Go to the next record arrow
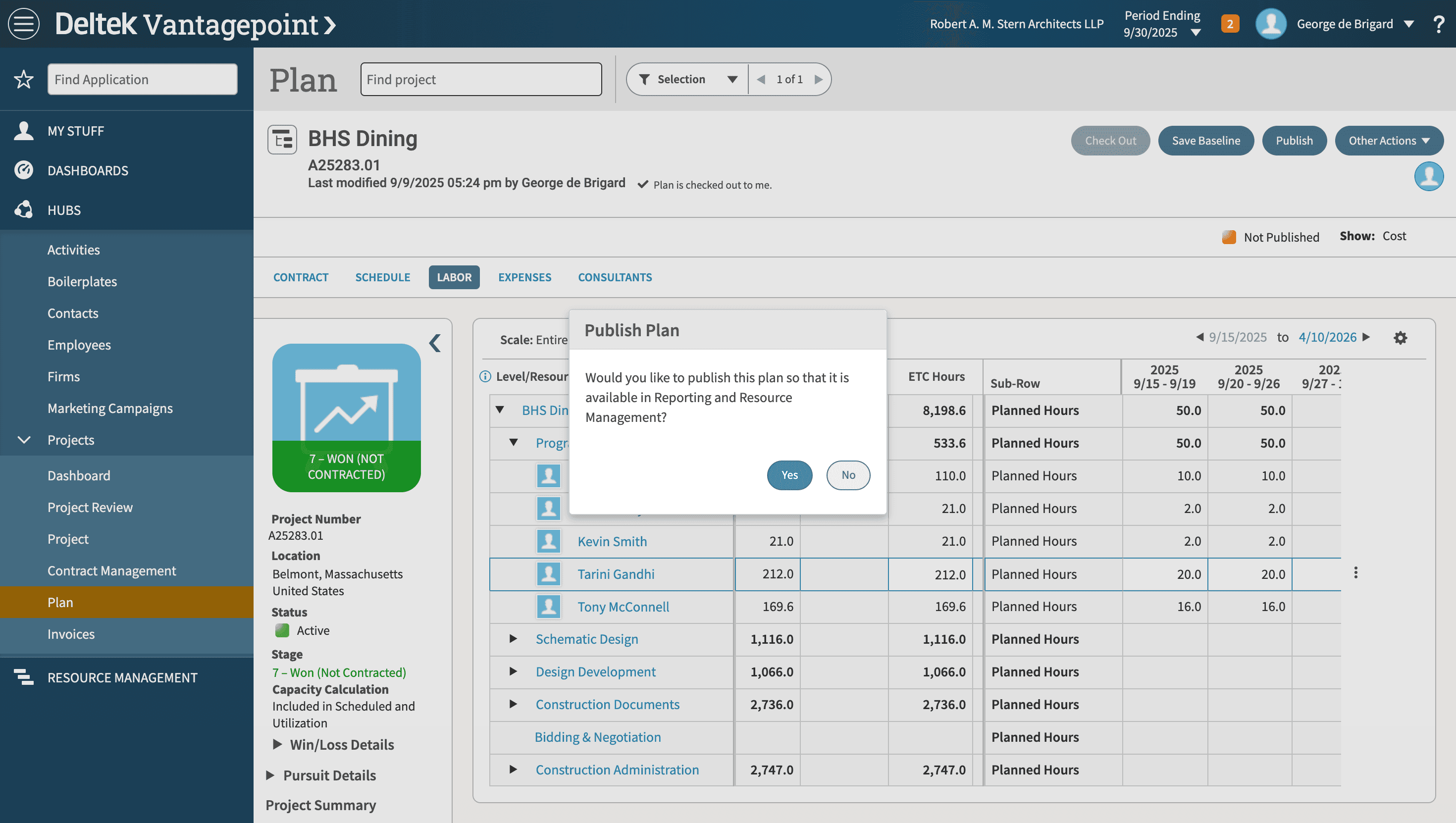The height and width of the screenshot is (823, 1456). [818, 79]
